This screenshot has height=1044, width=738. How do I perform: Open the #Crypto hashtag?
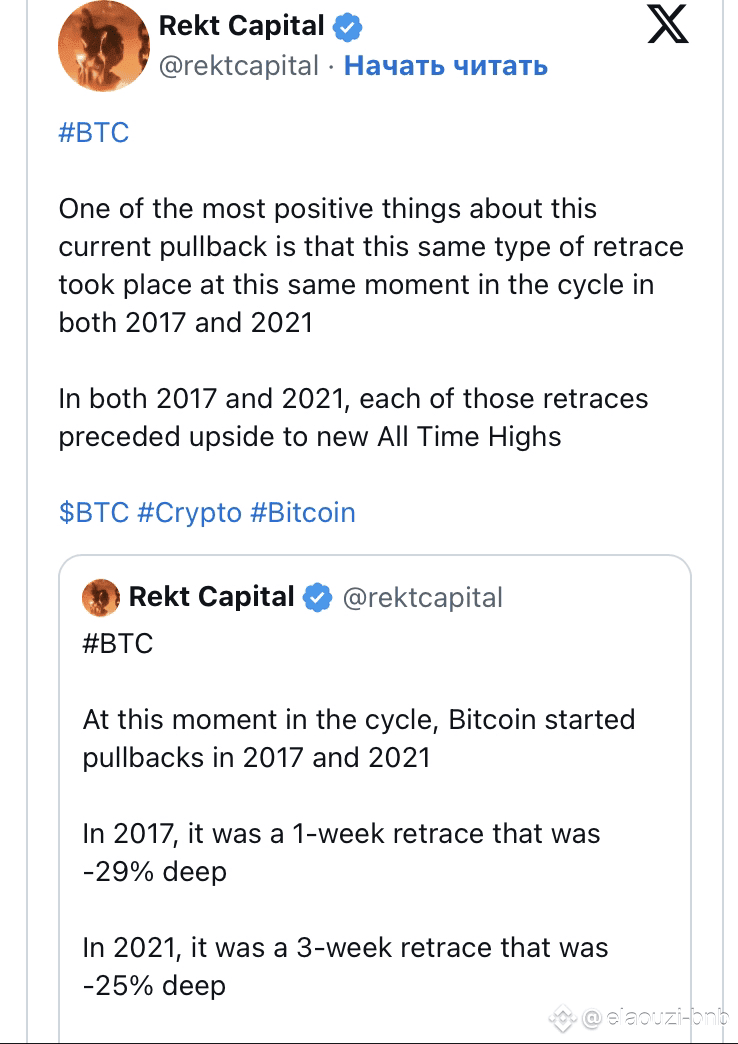point(189,513)
